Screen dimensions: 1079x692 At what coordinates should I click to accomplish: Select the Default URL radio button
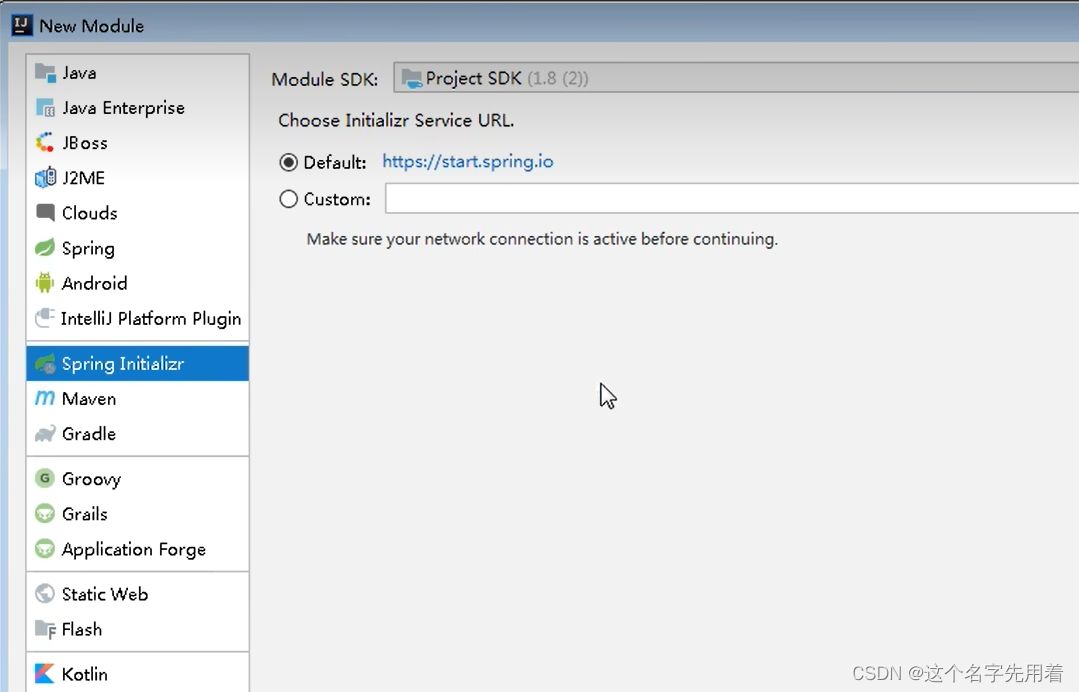[289, 162]
